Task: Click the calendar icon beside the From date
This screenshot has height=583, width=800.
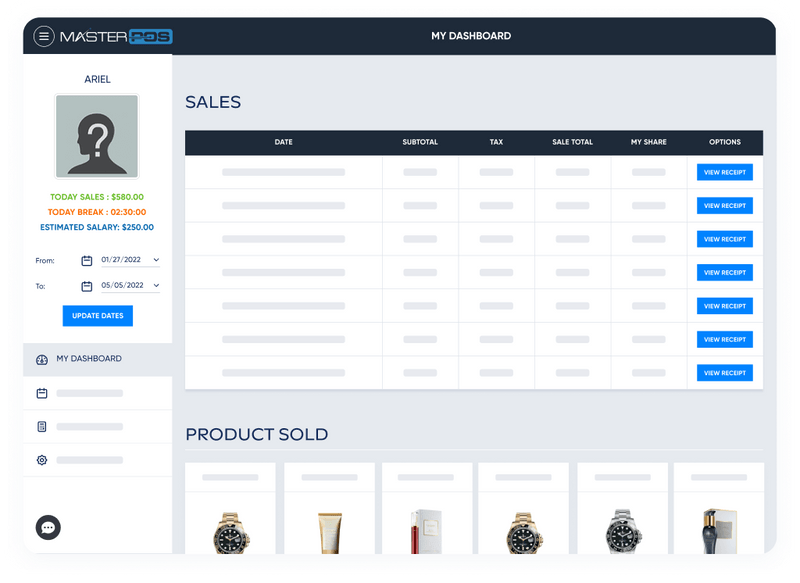Action: click(88, 260)
